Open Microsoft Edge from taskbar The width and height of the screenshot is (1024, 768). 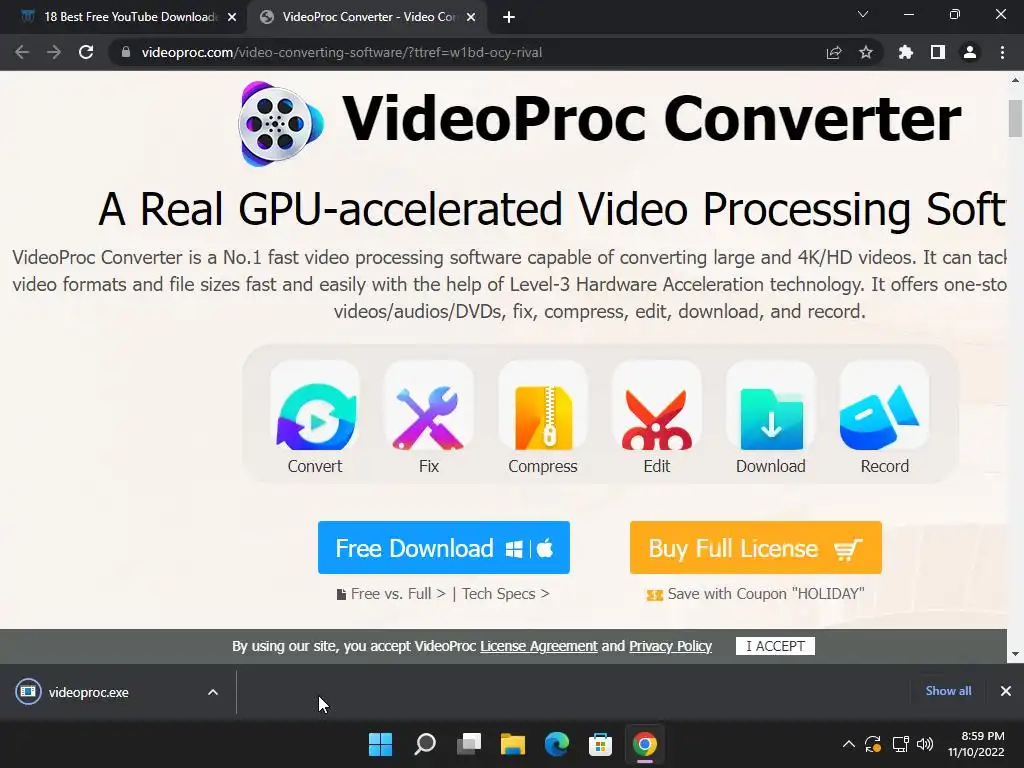coord(556,744)
